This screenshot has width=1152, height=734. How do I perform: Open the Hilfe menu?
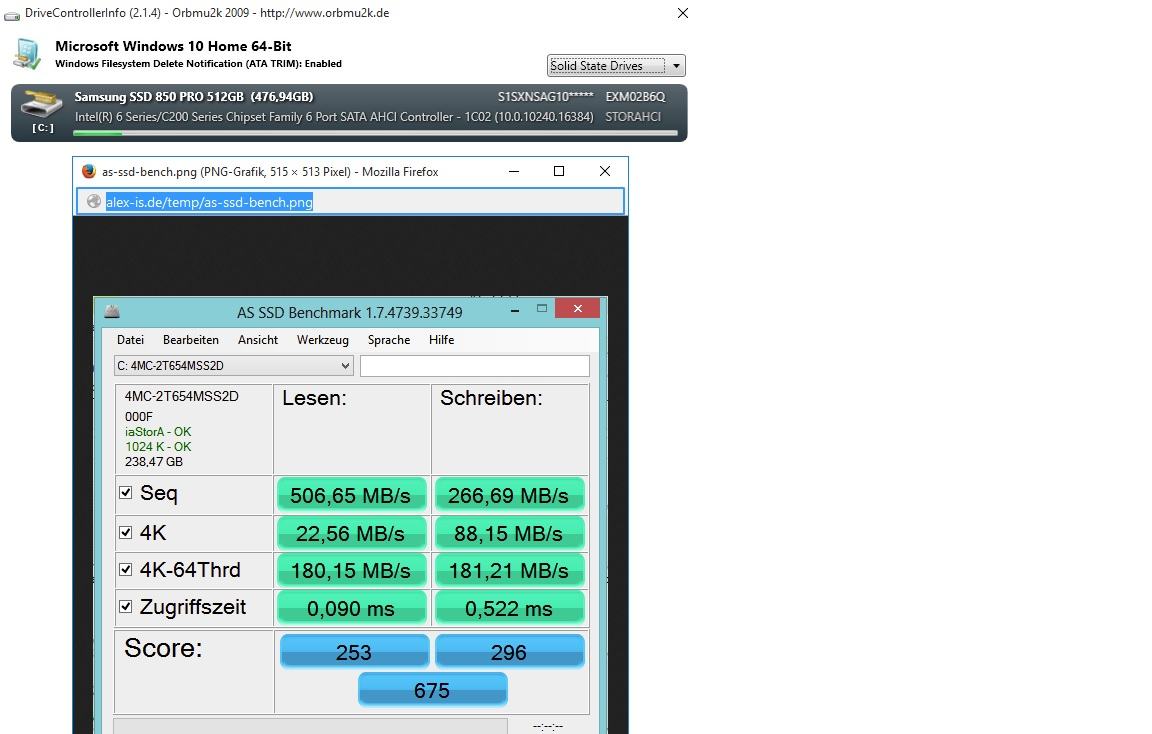[x=442, y=339]
